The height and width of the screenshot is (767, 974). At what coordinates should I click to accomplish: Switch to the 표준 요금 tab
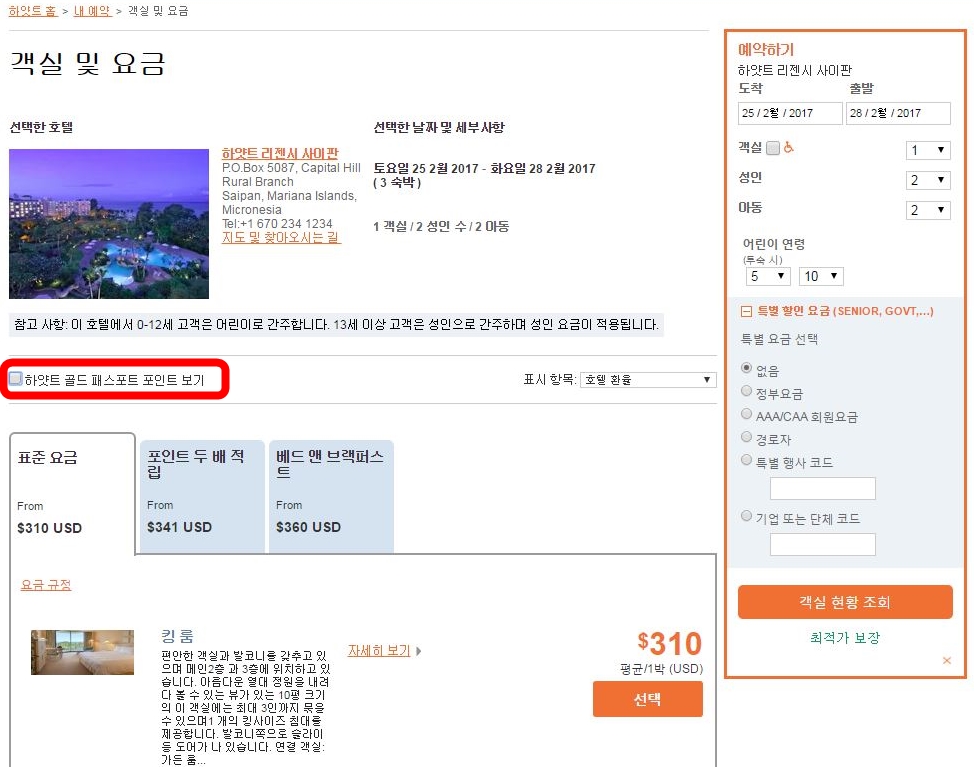72,493
